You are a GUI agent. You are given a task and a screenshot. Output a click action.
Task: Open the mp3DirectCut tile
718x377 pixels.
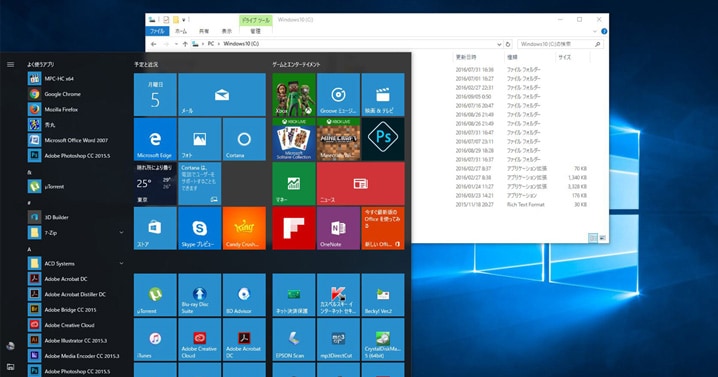coord(338,339)
